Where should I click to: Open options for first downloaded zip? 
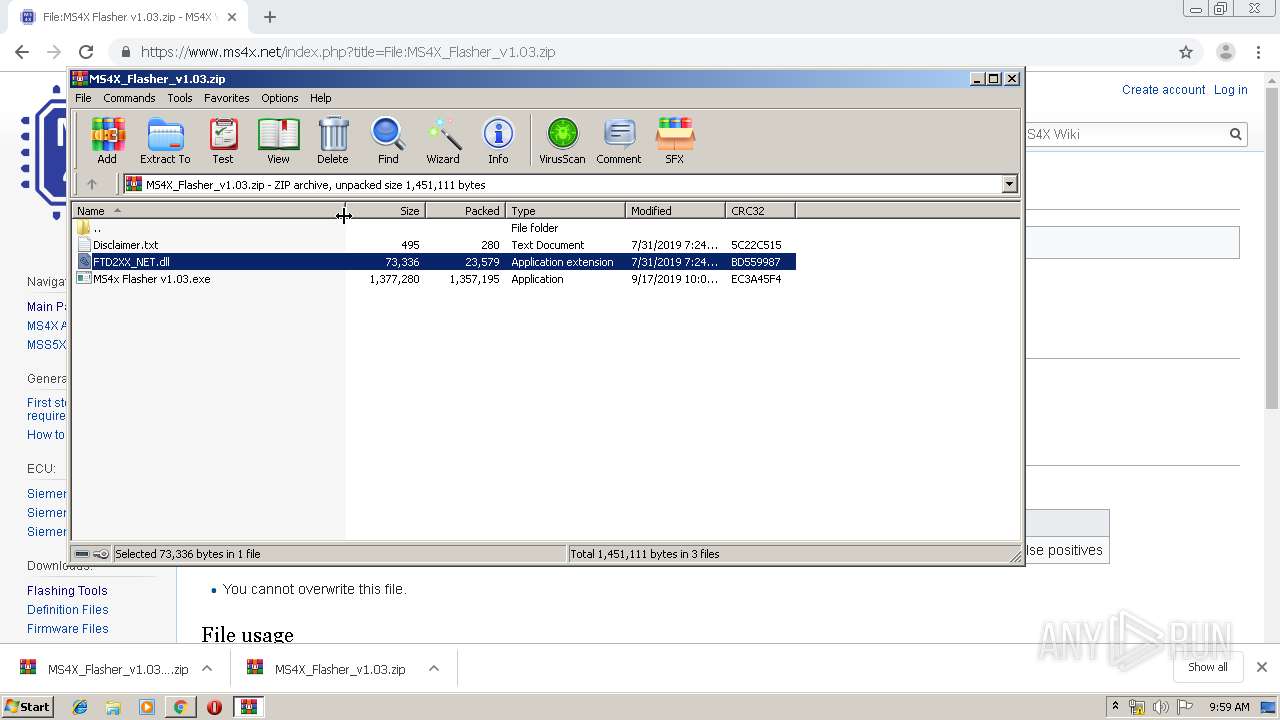207,668
